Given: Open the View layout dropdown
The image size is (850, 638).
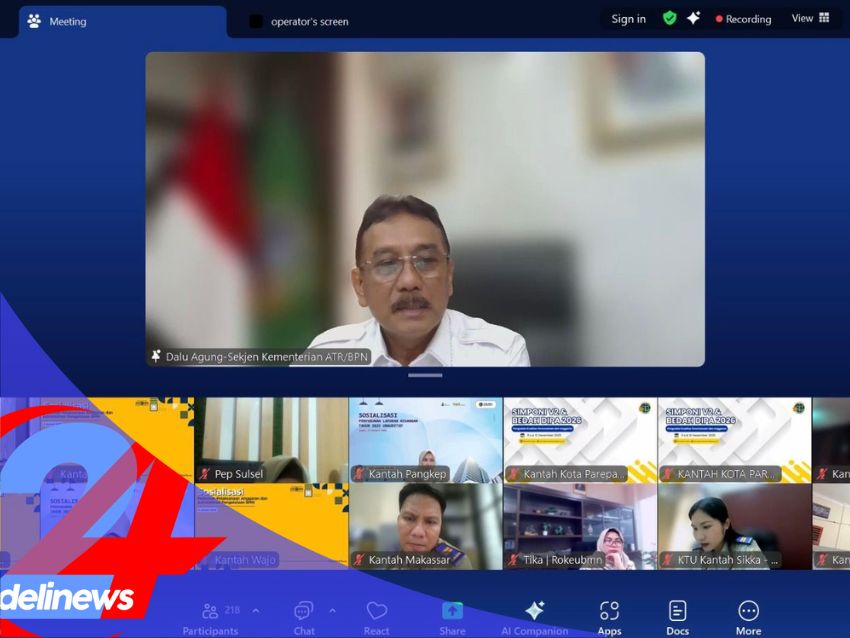Looking at the screenshot, I should 810,18.
